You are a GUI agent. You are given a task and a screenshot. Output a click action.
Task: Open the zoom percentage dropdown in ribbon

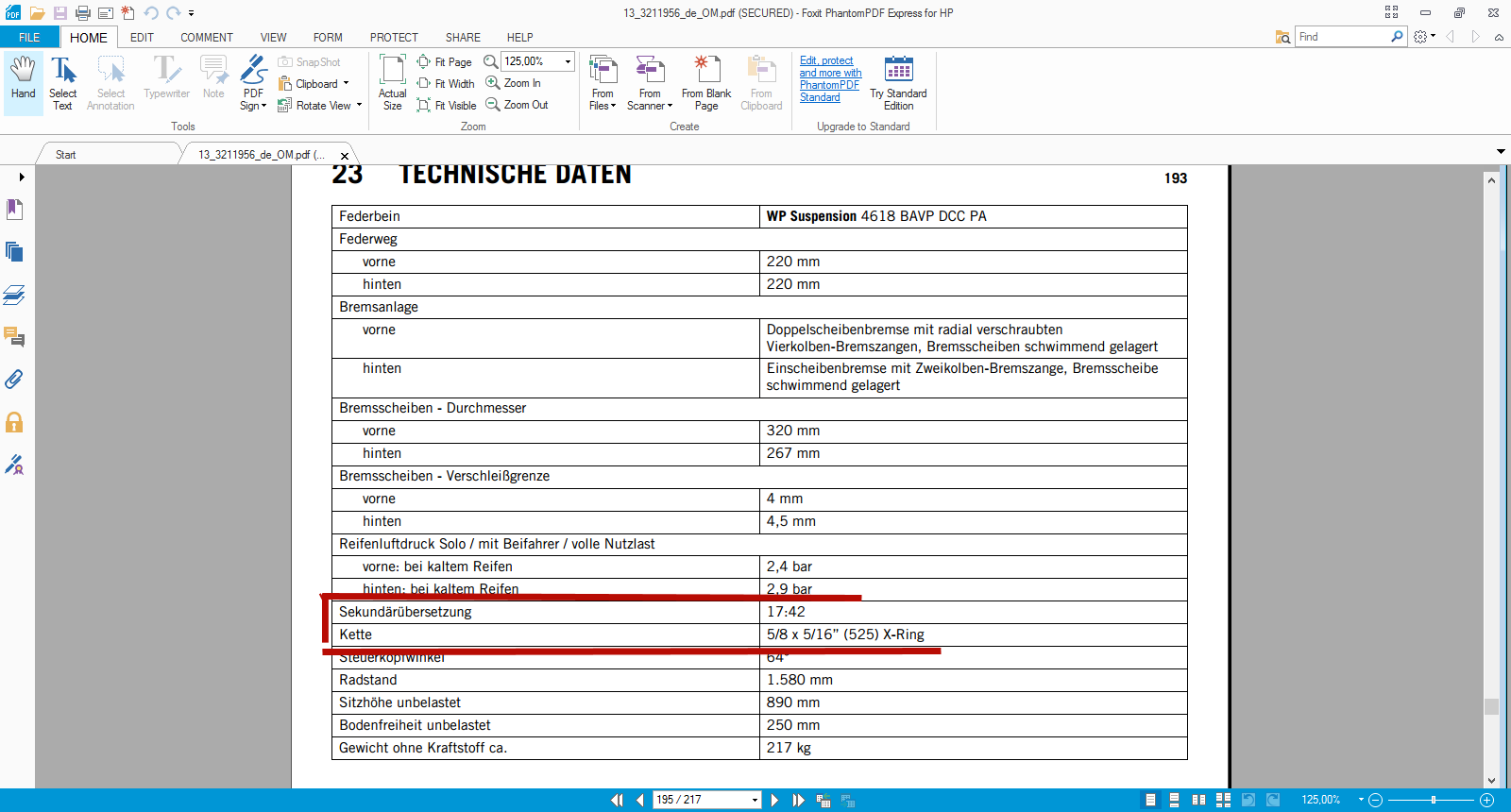568,61
